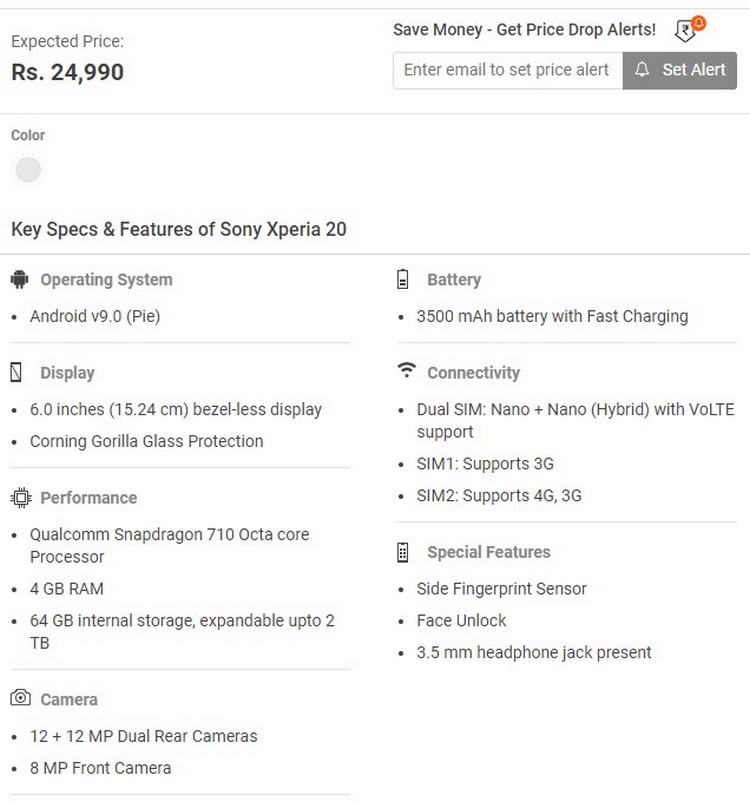Click the chip Performance section icon
The height and width of the screenshot is (802, 750).
tap(21, 498)
